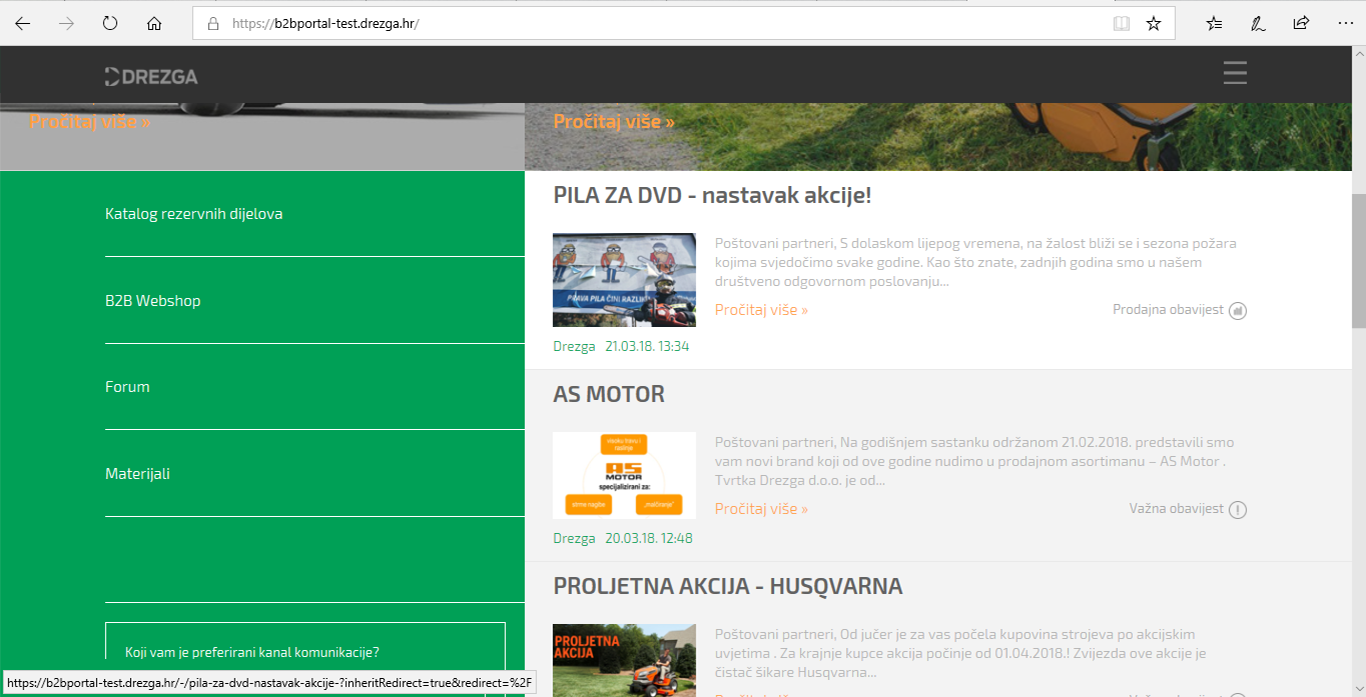The image size is (1366, 697).
Task: Go back to the previous page
Action: 23,23
